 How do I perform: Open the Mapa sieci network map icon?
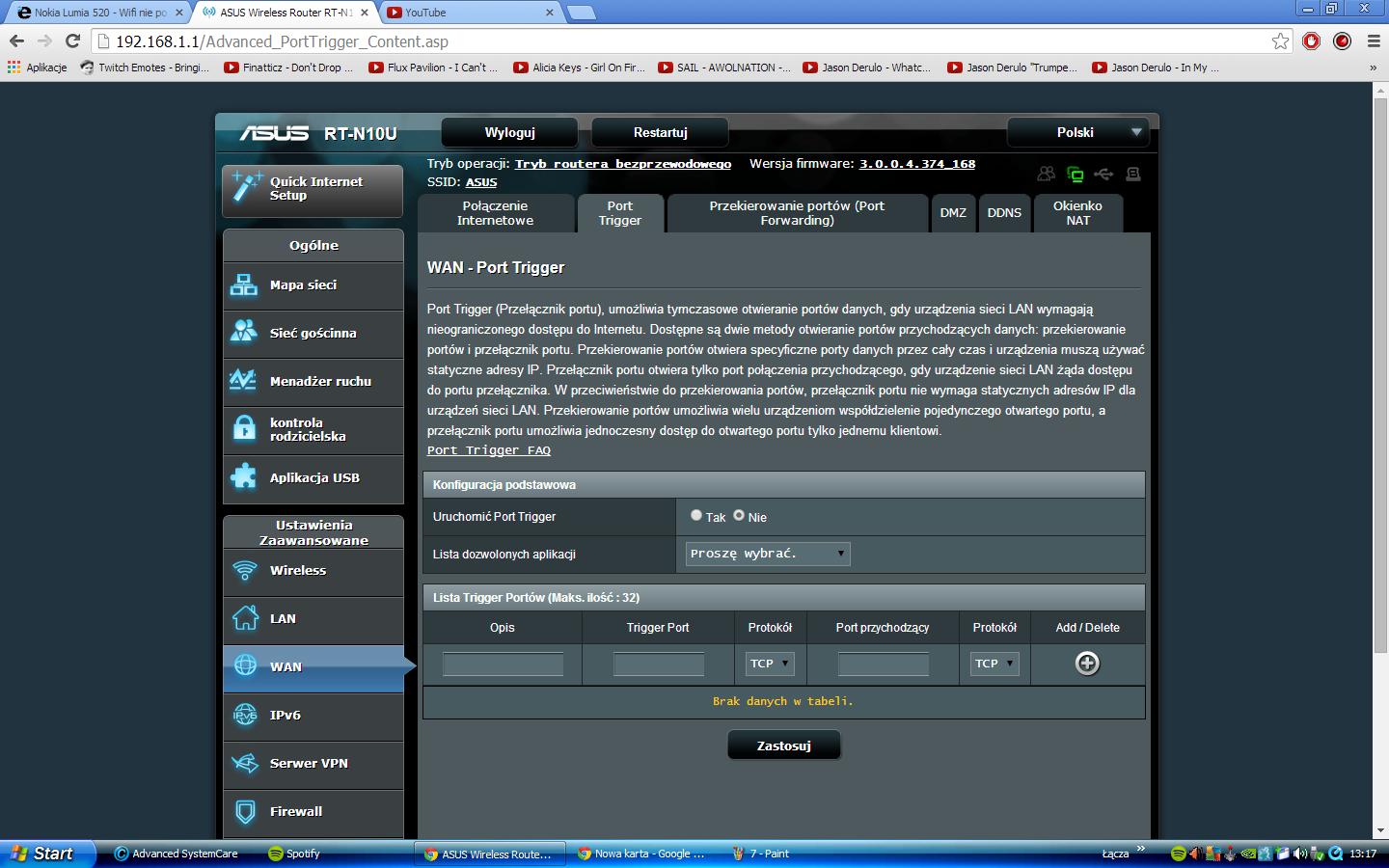244,285
